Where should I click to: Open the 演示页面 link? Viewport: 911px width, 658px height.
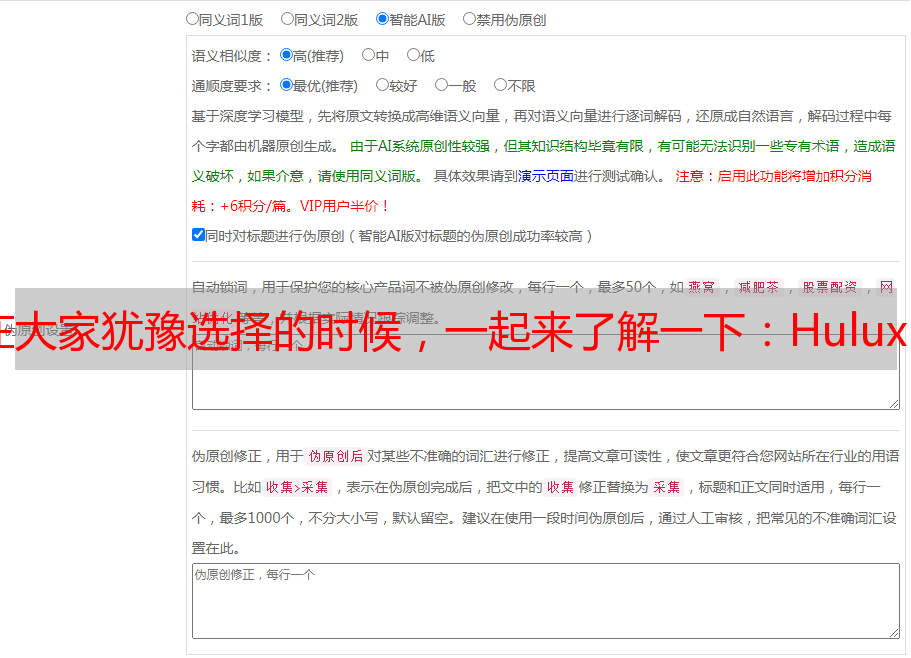pos(545,176)
